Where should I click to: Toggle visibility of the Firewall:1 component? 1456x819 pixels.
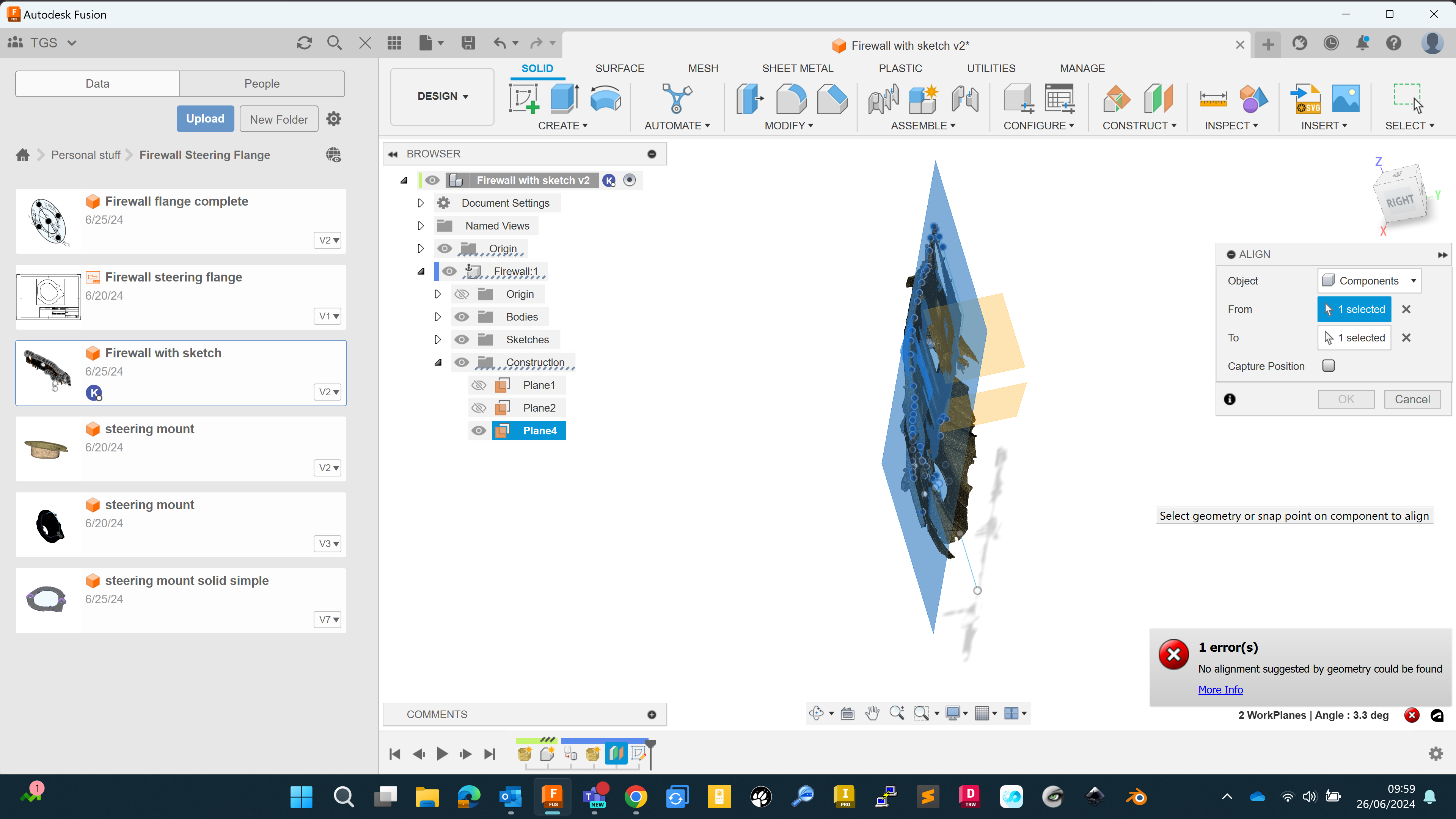coord(449,271)
